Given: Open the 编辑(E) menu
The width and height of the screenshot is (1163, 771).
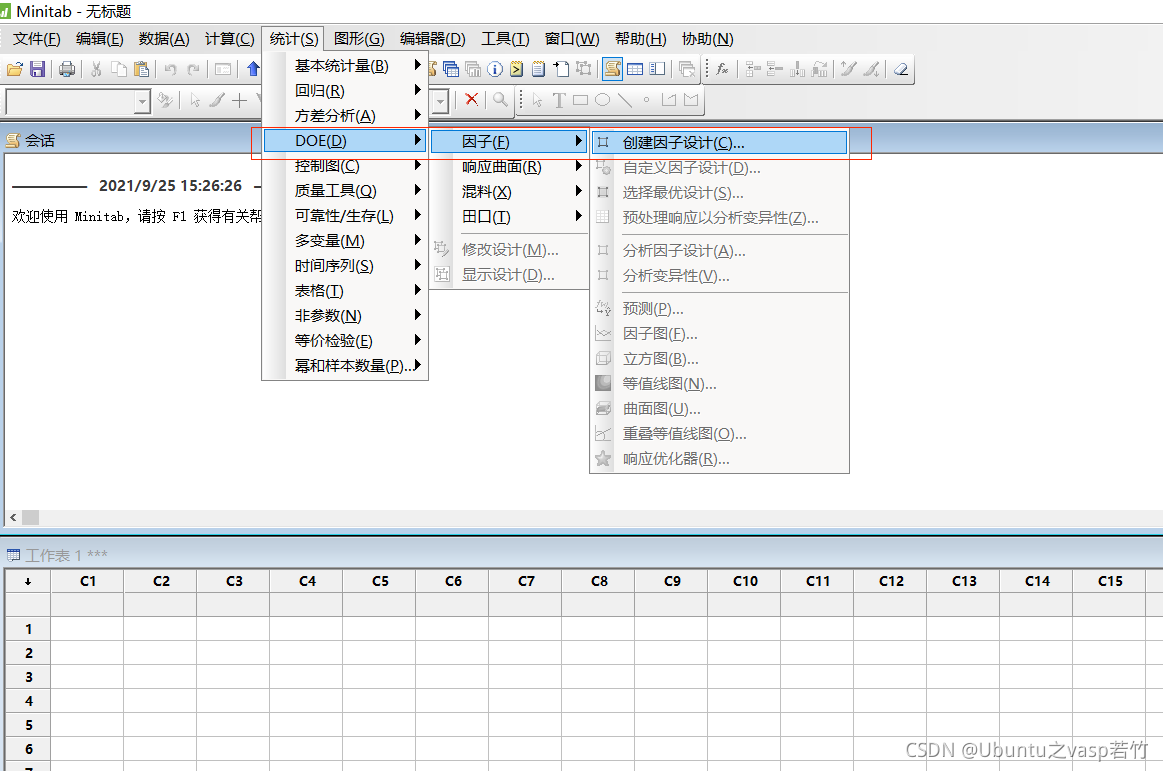Looking at the screenshot, I should (99, 39).
